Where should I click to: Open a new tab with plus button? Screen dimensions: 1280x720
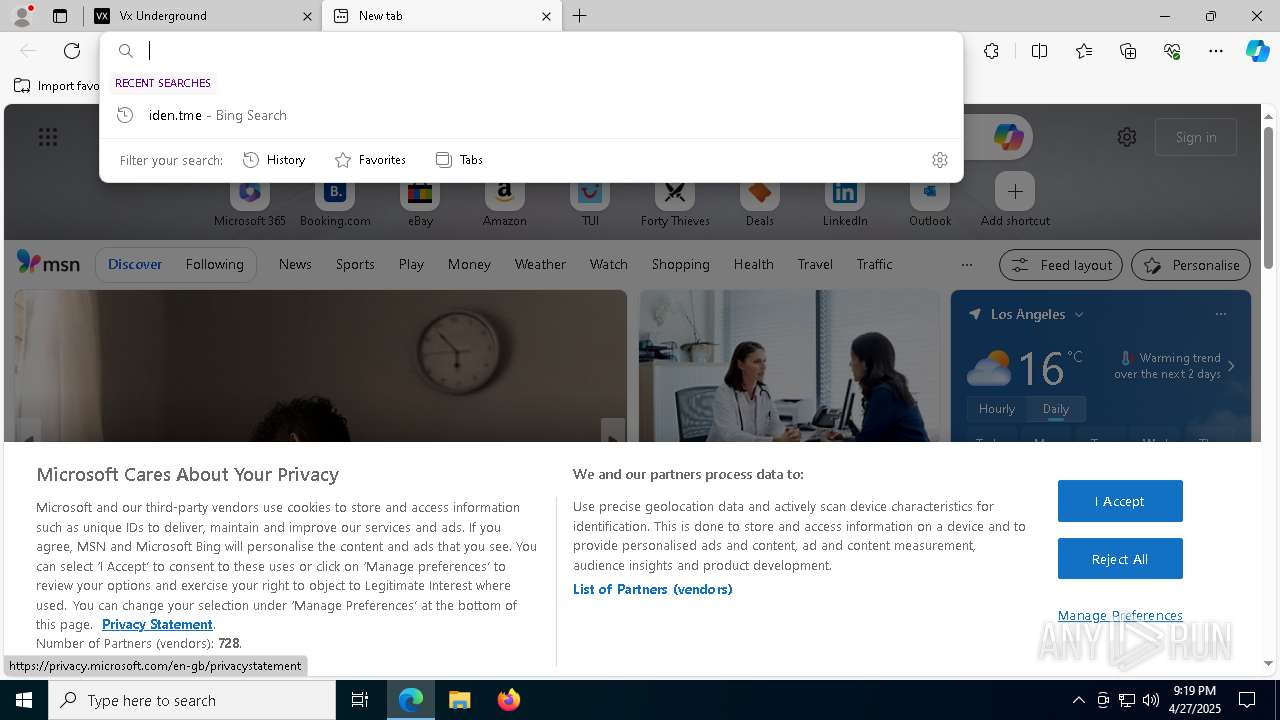(579, 16)
